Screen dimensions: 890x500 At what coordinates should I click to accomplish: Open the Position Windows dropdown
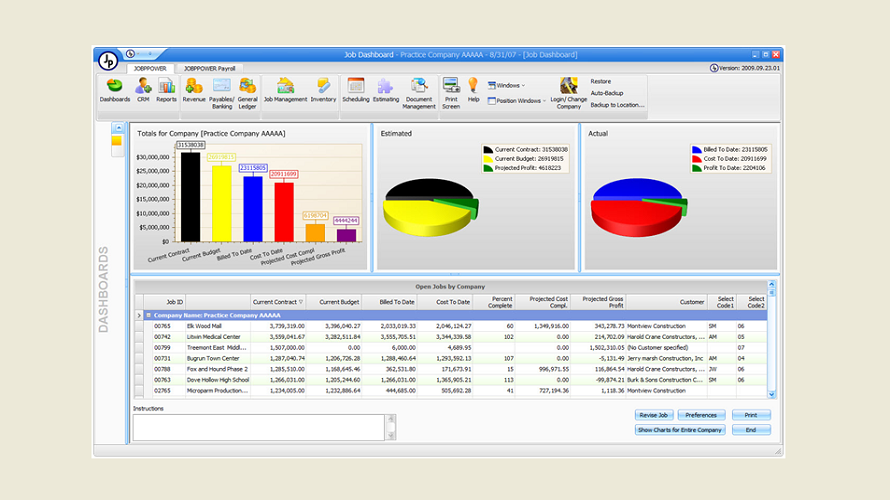click(x=517, y=101)
